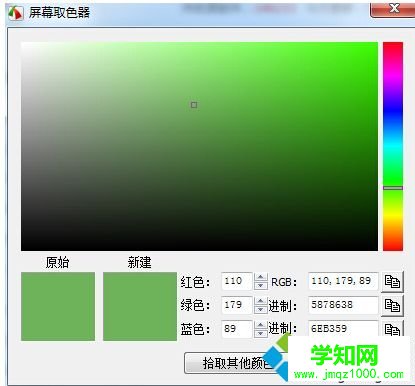Click the 屏幕取色器 app icon in title bar

[x=15, y=13]
